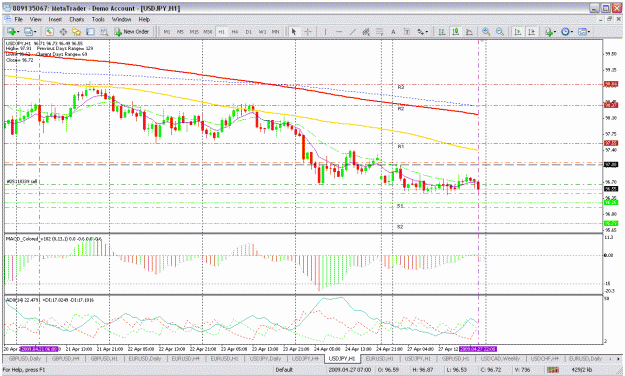The width and height of the screenshot is (625, 376).
Task: Set timeframe to M5
Action: click(x=180, y=31)
